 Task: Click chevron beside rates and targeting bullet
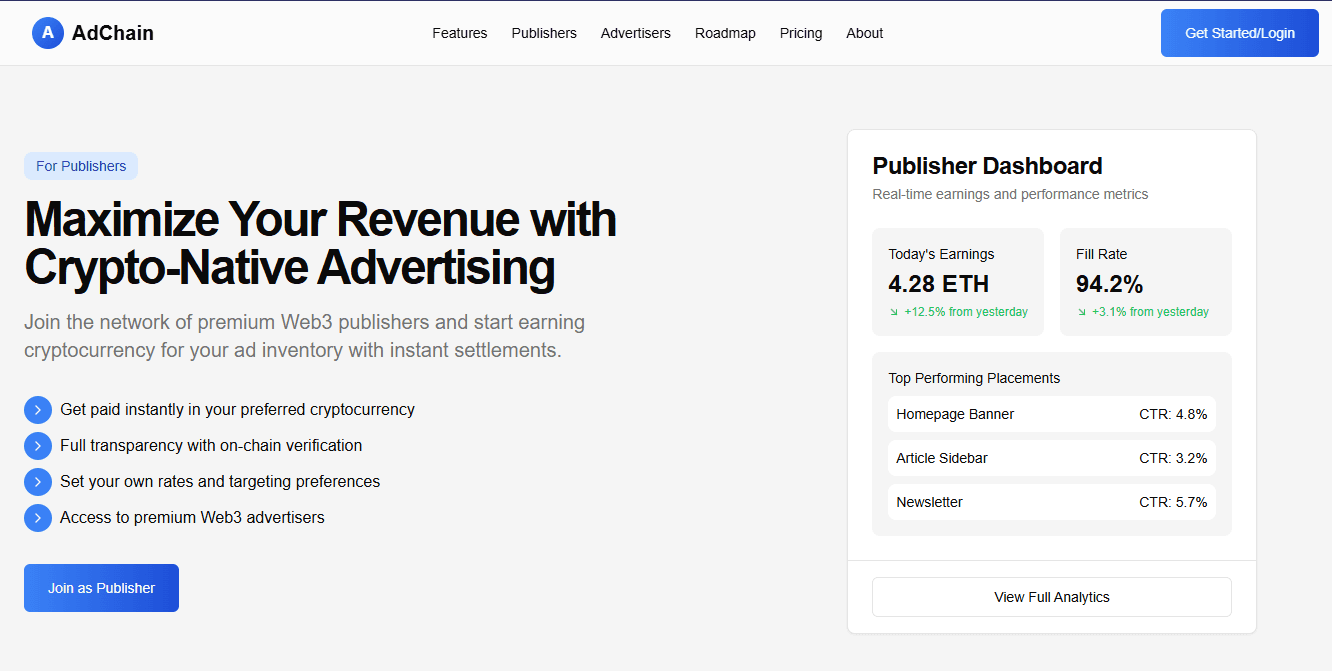point(37,482)
